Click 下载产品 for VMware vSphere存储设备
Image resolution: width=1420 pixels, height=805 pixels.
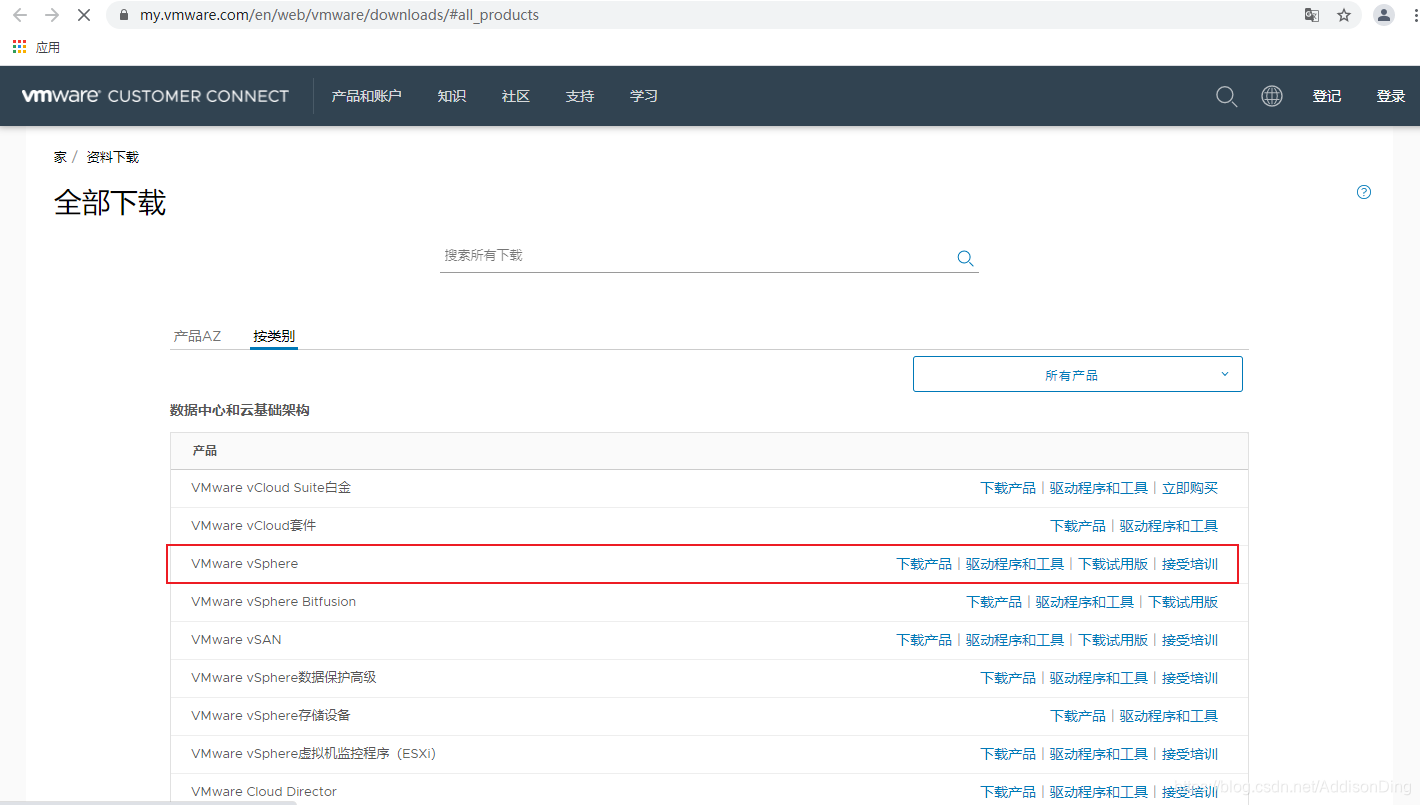[x=1078, y=716]
